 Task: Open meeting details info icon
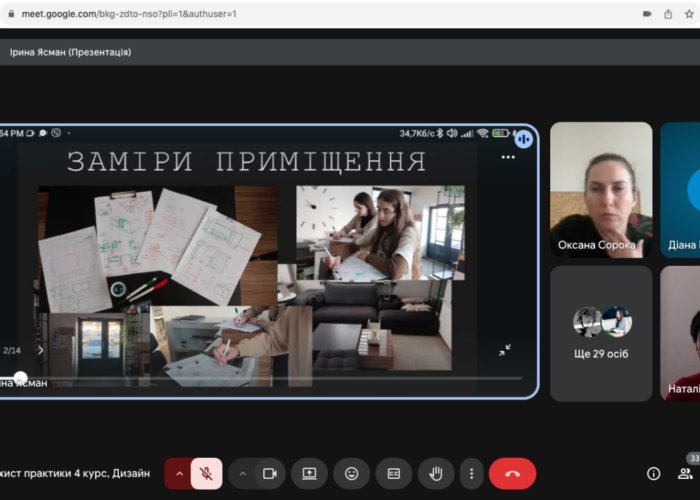tap(653, 473)
